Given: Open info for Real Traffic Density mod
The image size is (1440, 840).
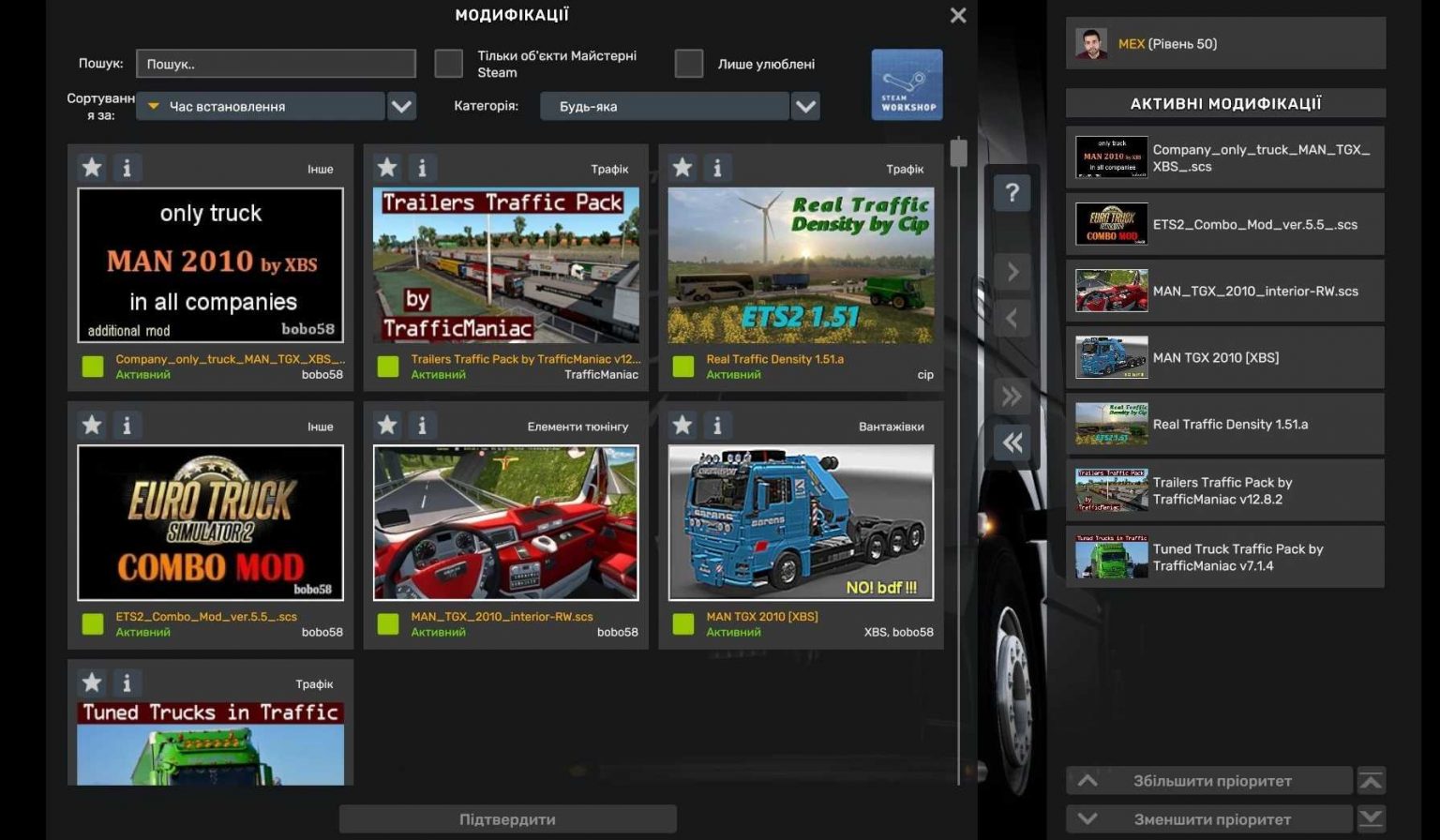Looking at the screenshot, I should [717, 167].
